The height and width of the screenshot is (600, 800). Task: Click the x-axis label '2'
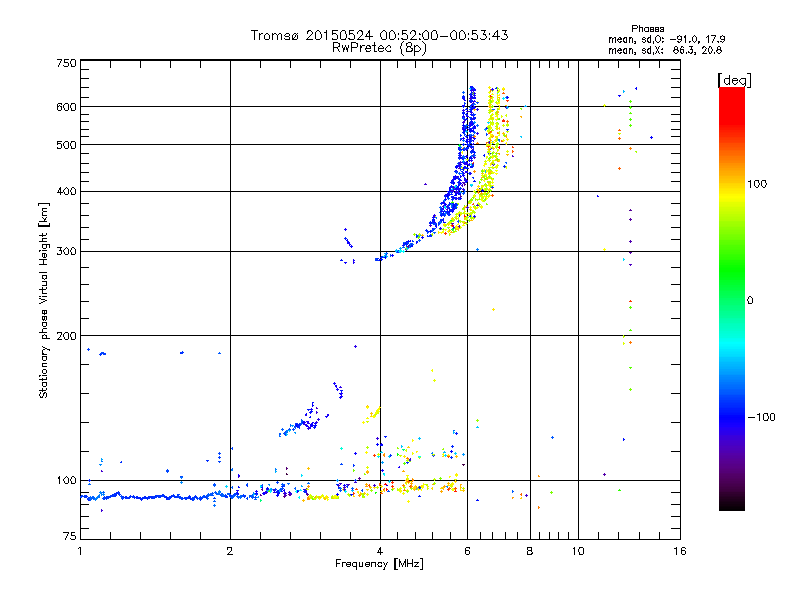coord(230,551)
